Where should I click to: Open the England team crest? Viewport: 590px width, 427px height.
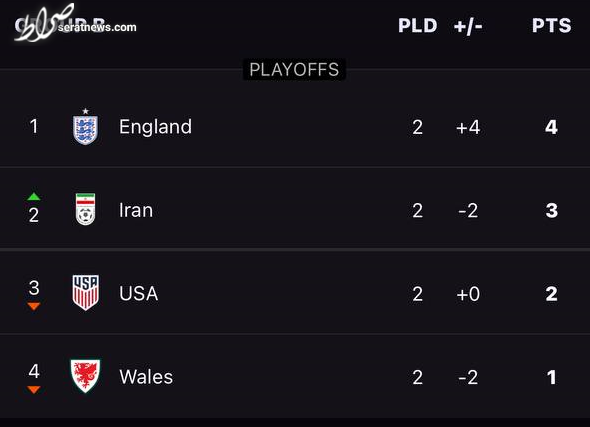click(x=85, y=126)
